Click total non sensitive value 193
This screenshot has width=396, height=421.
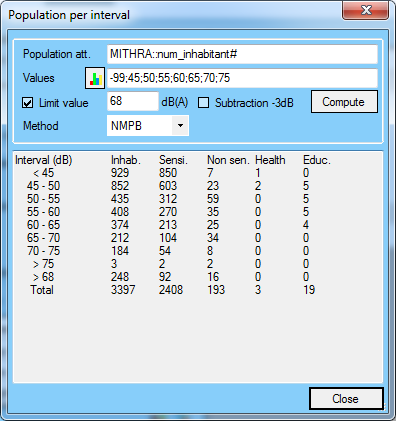[x=216, y=290]
